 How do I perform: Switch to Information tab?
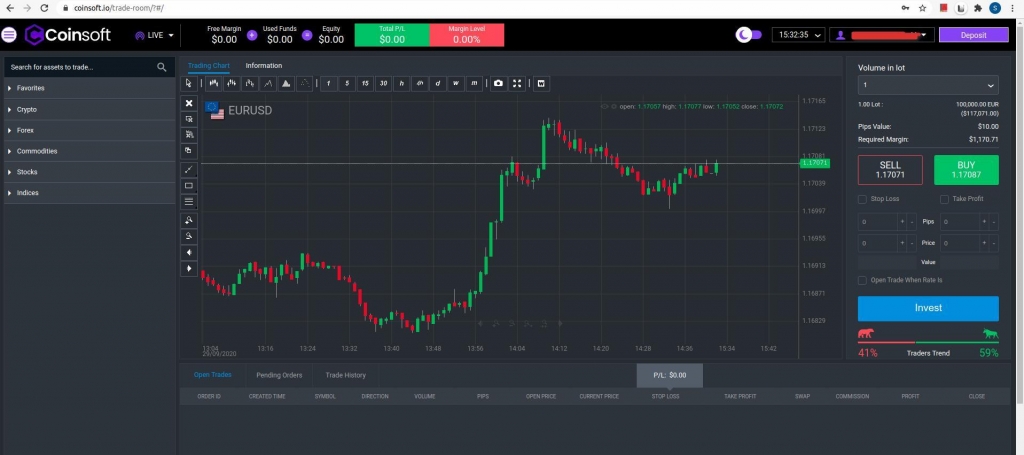point(264,66)
